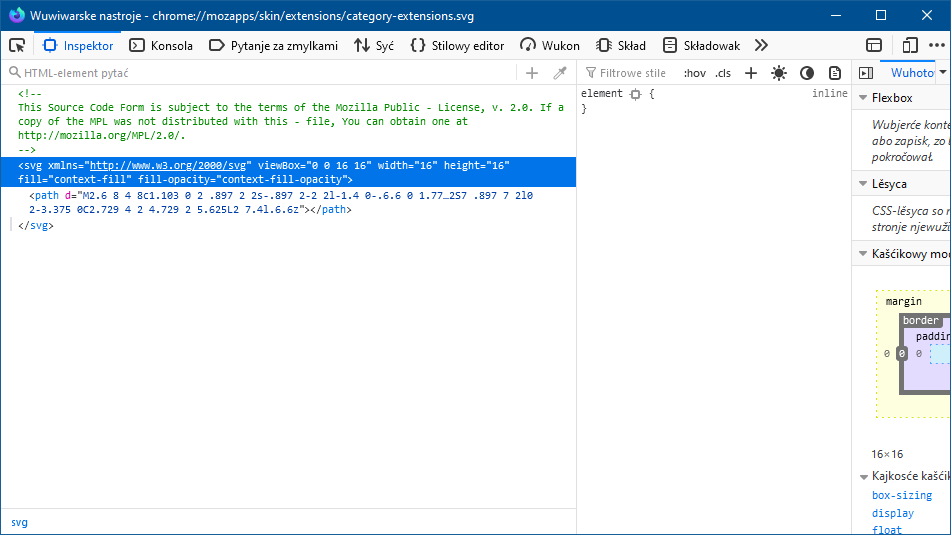The image size is (951, 535).
Task: Add a new style rule
Action: click(x=751, y=73)
